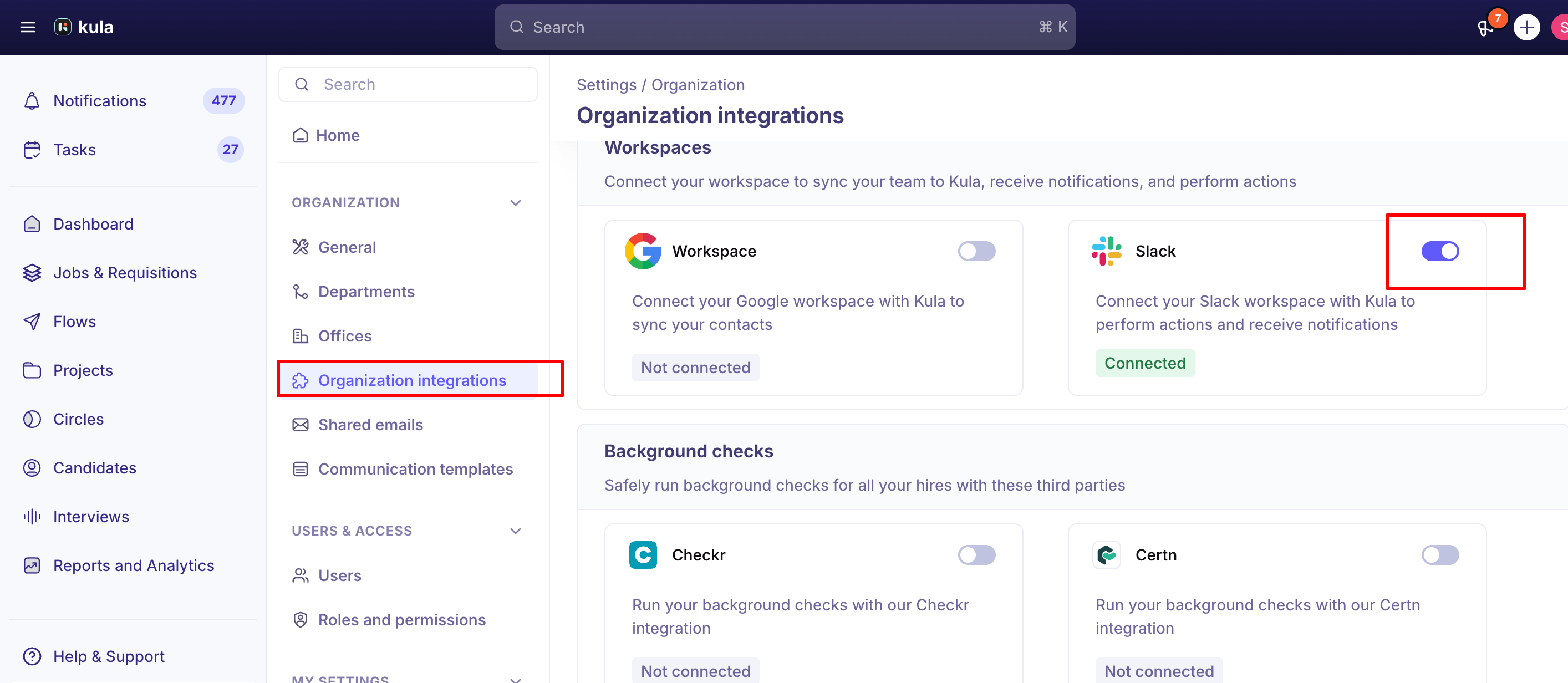Click the Roles and permissions shield icon

click(300, 620)
